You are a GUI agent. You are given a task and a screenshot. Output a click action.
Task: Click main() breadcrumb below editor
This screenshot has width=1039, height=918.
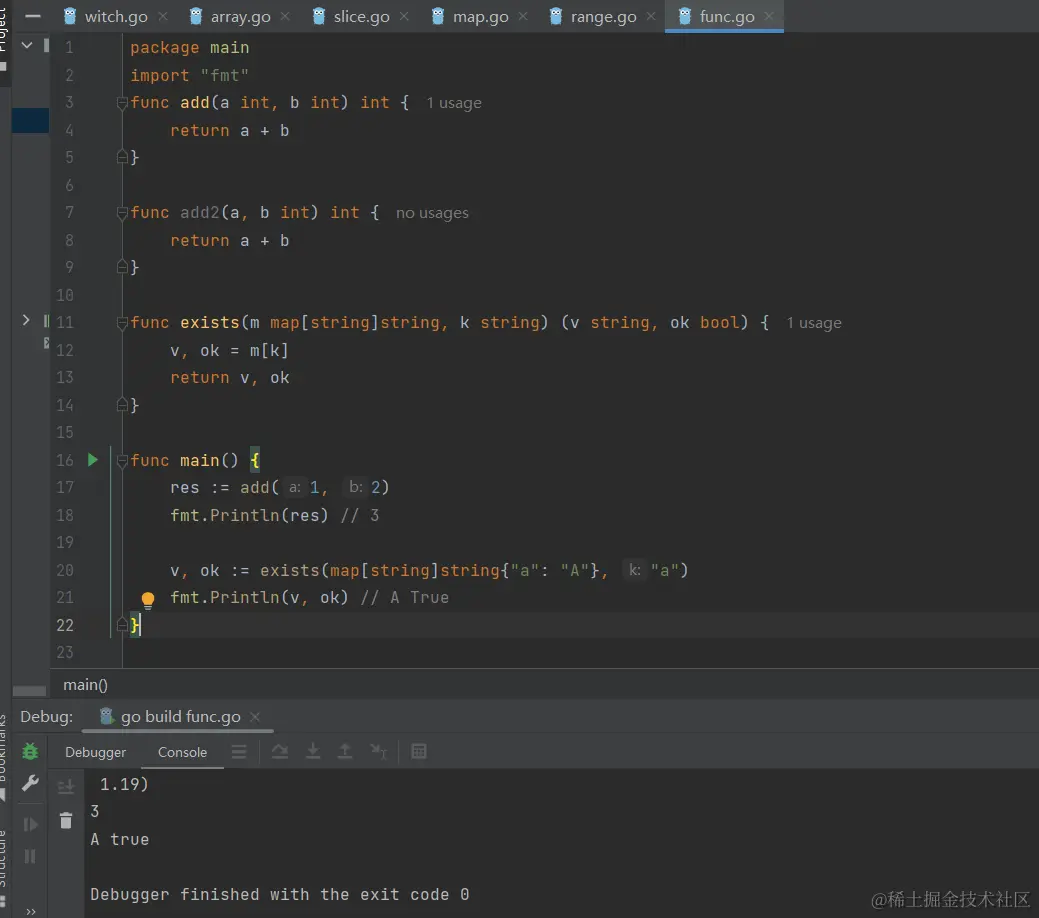pos(85,685)
